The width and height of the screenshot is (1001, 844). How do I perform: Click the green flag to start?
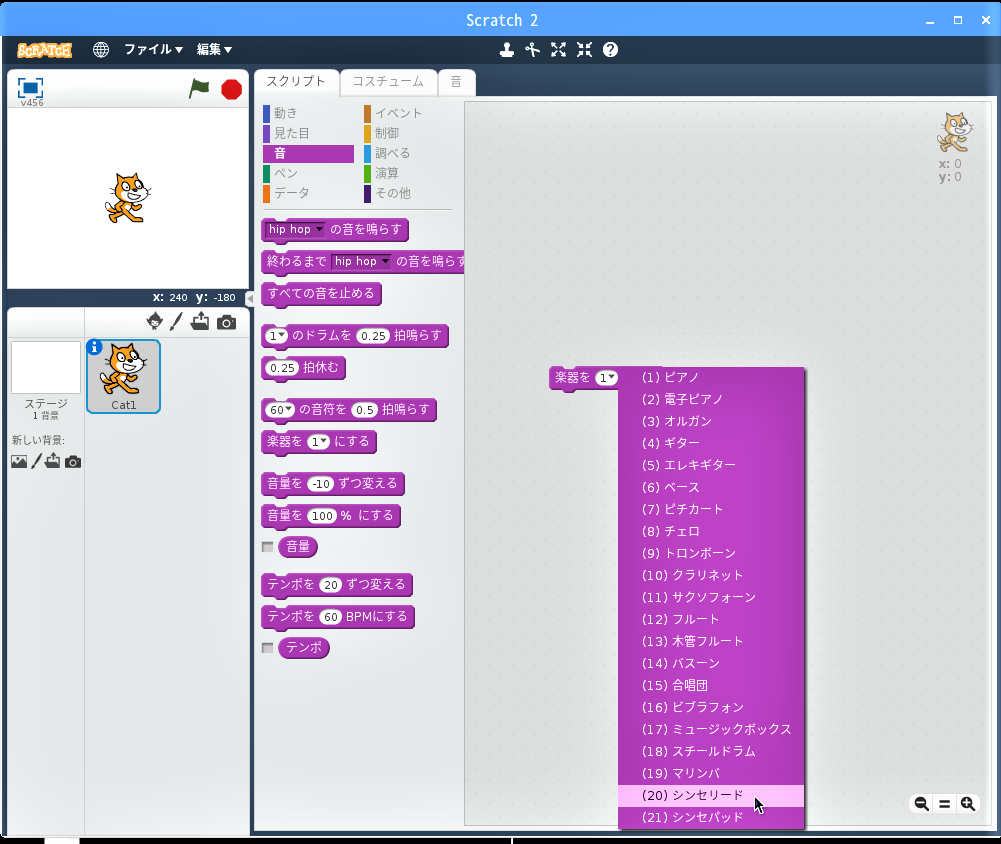click(199, 89)
